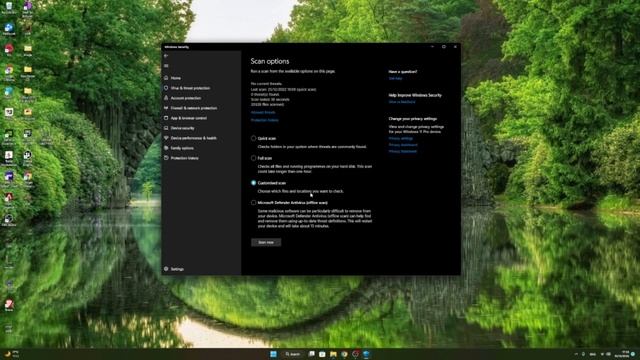Click the Device security laptop icon
Image resolution: width=640 pixels, height=360 pixels.
coord(166,128)
